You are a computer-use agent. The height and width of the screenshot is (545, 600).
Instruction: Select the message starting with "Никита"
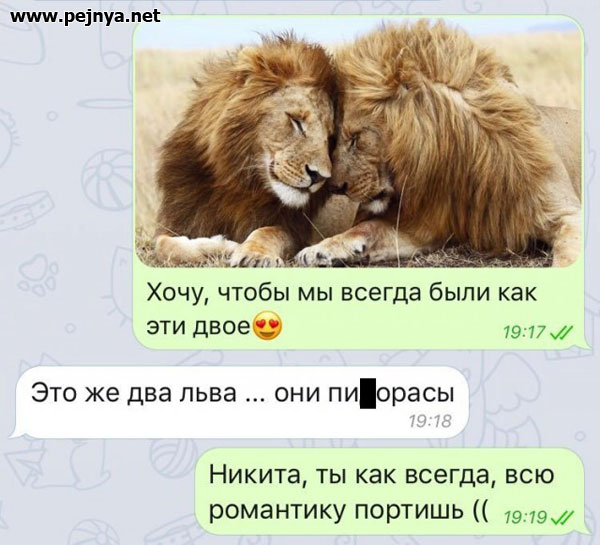[391, 492]
